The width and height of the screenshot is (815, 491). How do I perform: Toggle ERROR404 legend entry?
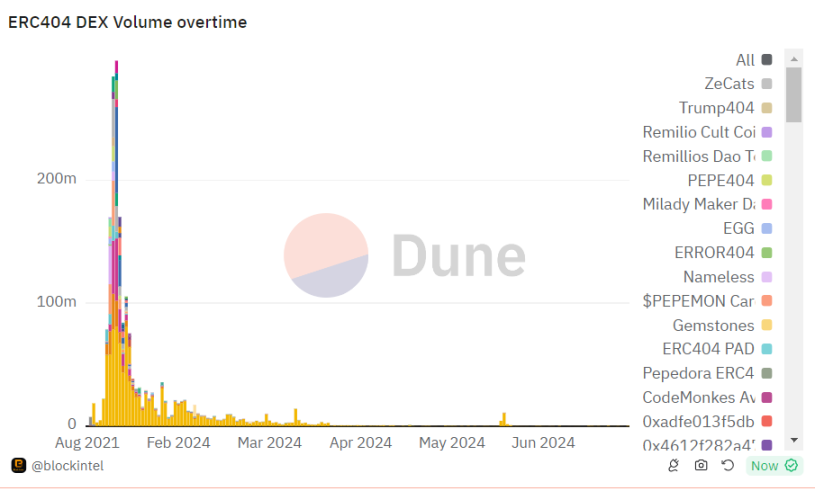click(714, 252)
